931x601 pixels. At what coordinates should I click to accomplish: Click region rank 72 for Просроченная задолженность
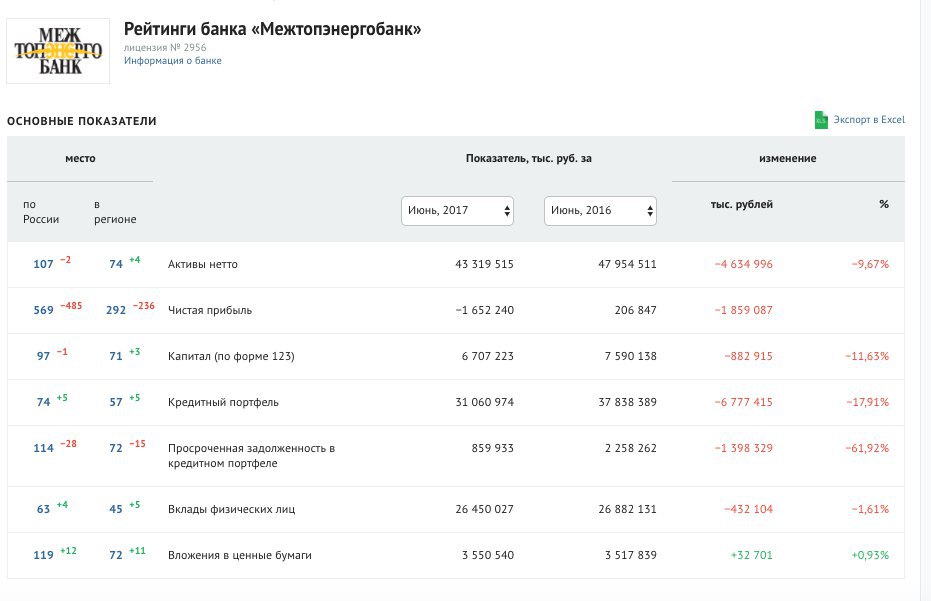[x=116, y=448]
